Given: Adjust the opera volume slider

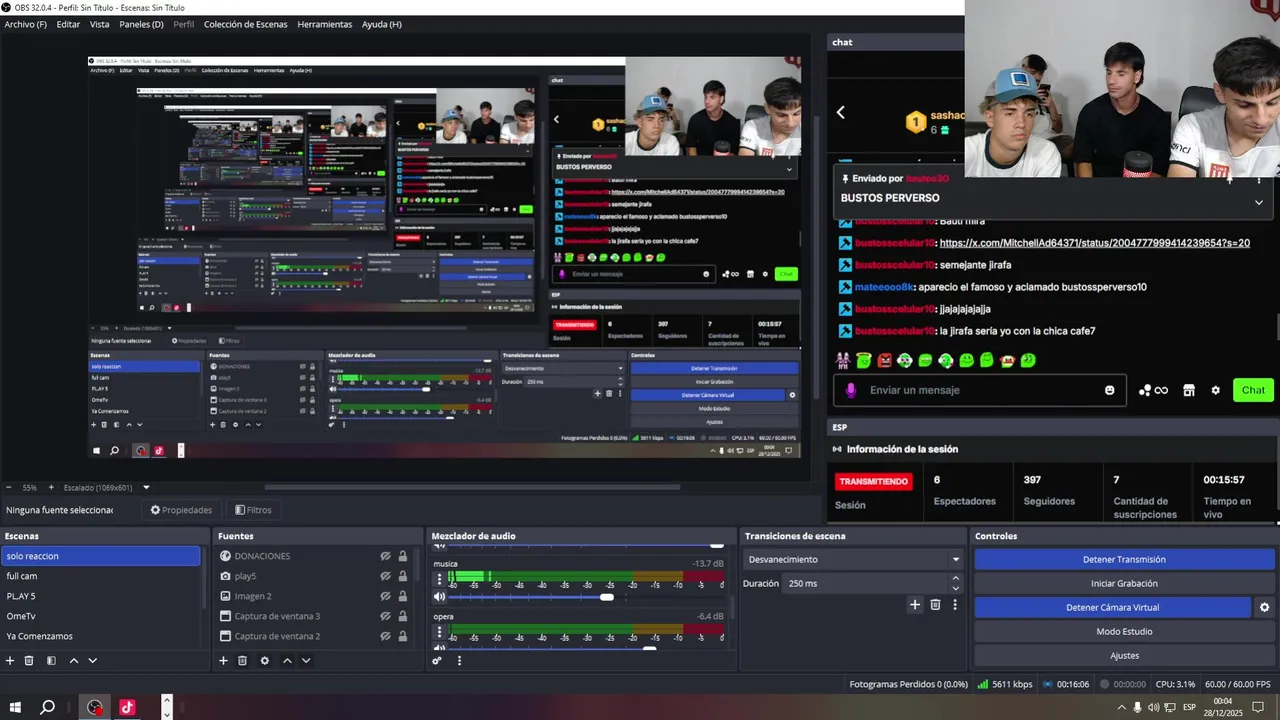Looking at the screenshot, I should (x=650, y=648).
